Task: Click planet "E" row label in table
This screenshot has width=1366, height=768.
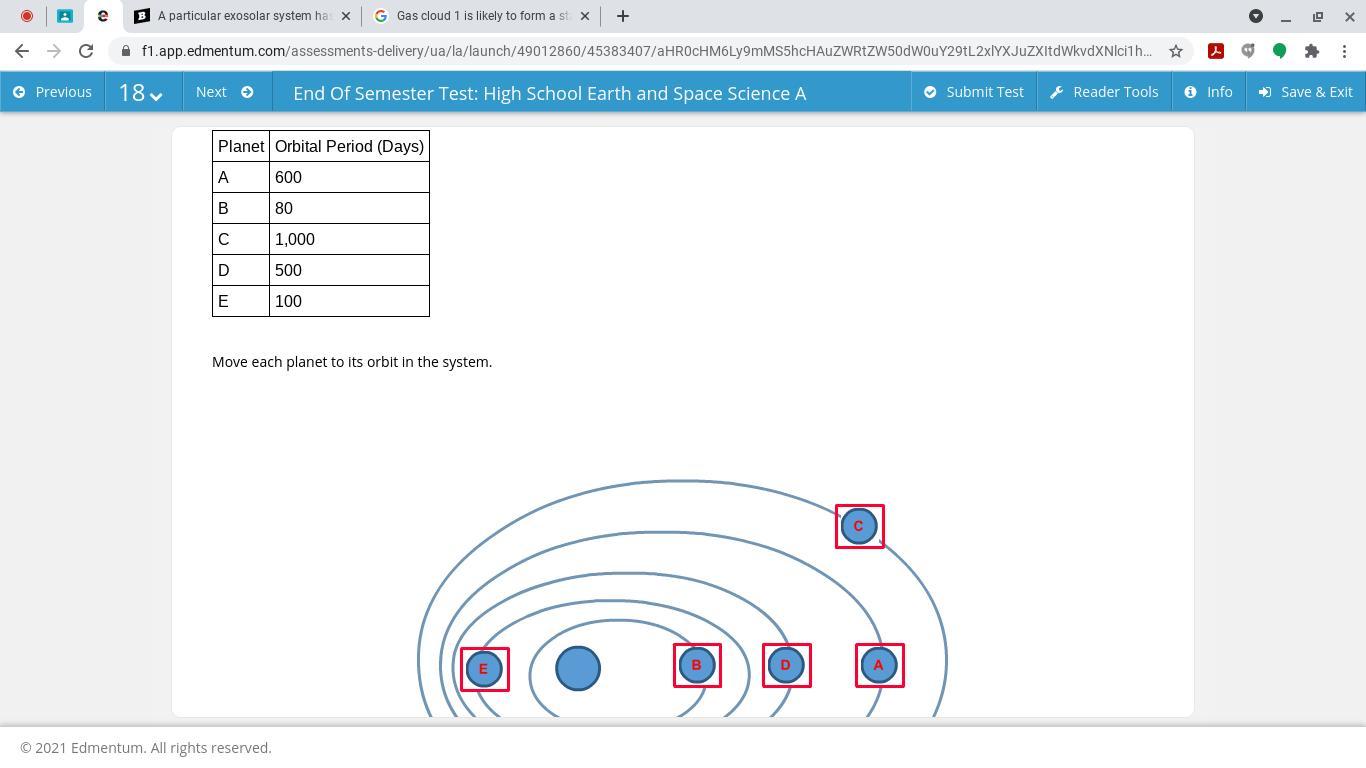Action: pos(241,301)
